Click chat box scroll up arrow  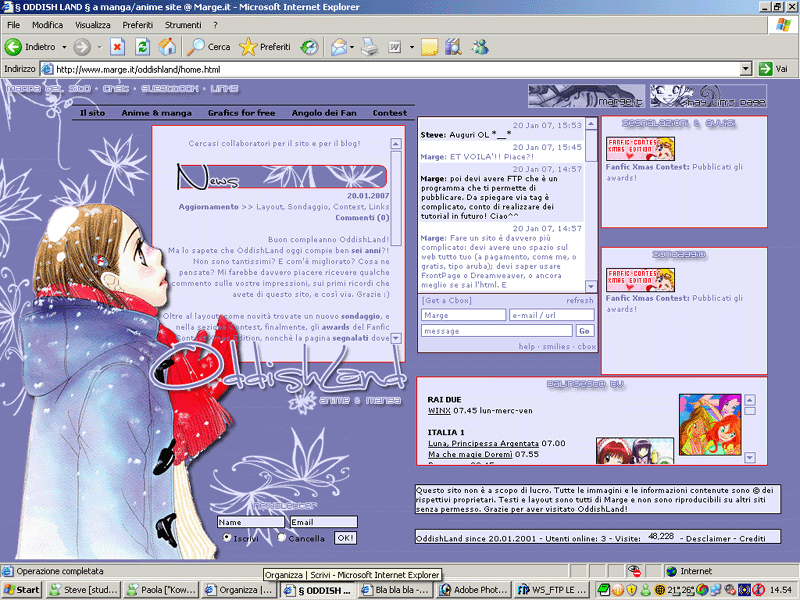pyautogui.click(x=591, y=123)
